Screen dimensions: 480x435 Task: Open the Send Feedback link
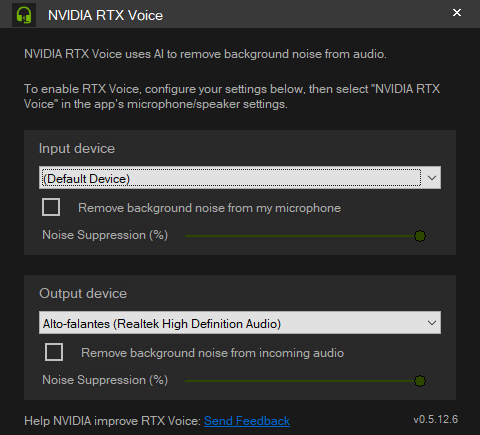click(x=247, y=421)
